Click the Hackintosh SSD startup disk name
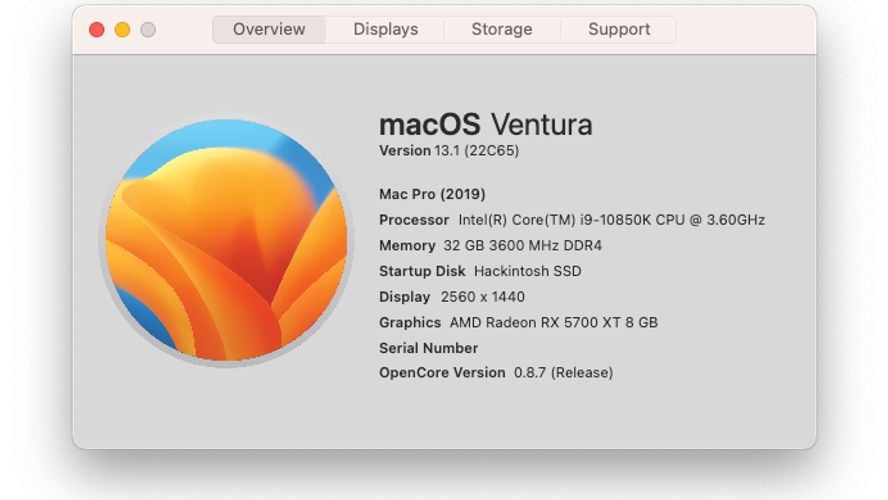The height and width of the screenshot is (500, 888). click(x=527, y=271)
